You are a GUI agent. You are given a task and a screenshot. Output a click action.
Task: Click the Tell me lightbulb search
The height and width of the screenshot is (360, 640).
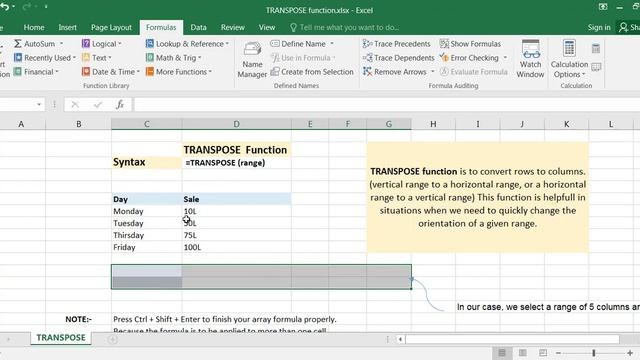point(293,27)
